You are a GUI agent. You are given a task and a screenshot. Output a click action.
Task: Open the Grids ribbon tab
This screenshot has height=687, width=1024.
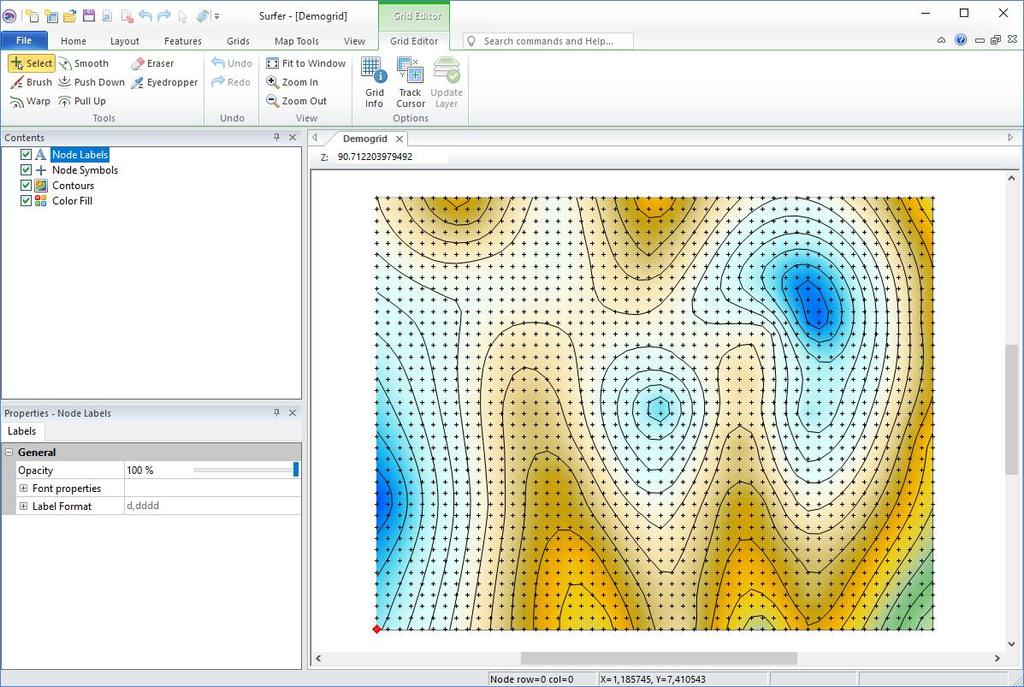tap(238, 41)
